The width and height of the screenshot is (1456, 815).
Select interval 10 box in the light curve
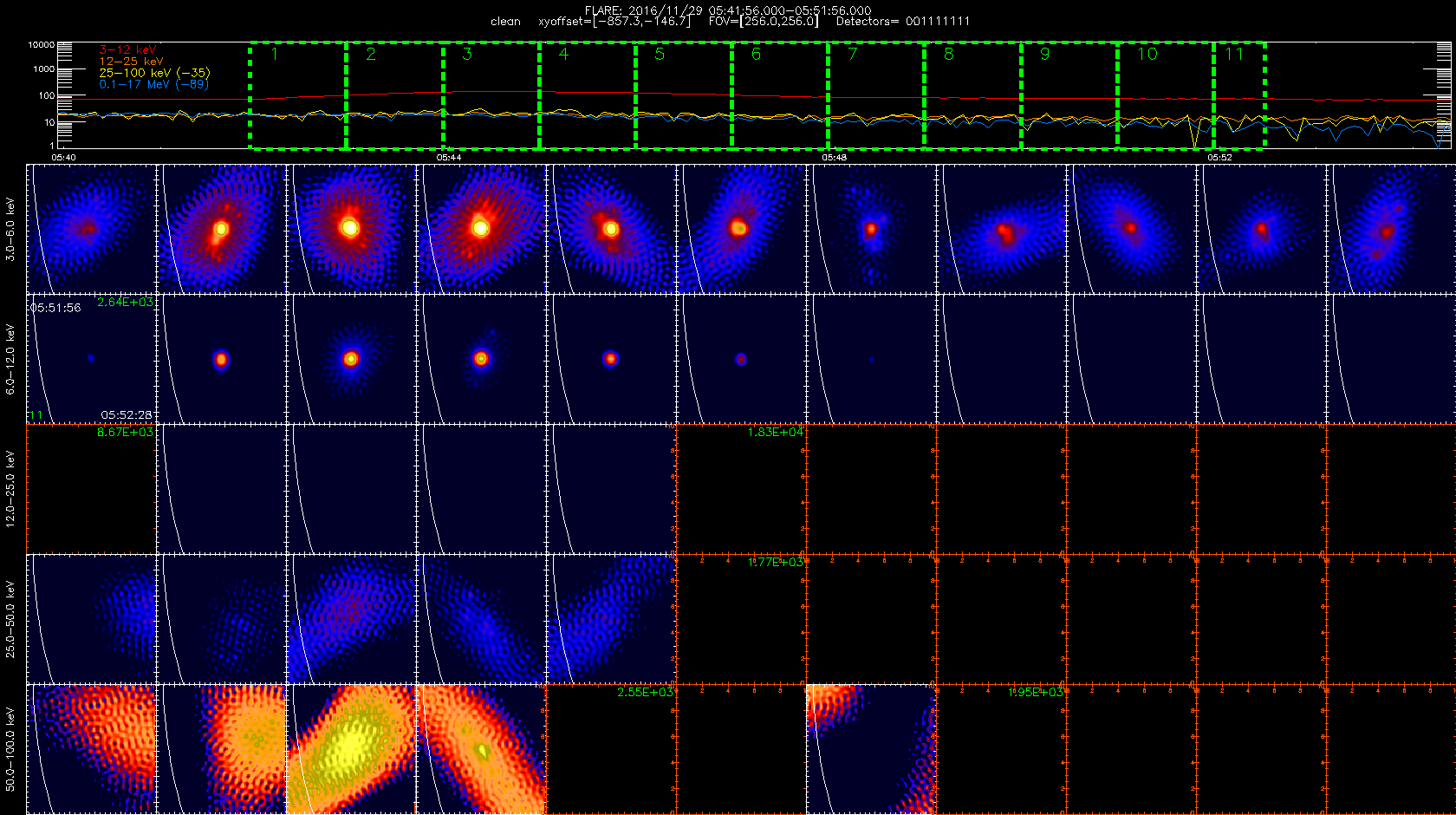click(1166, 95)
